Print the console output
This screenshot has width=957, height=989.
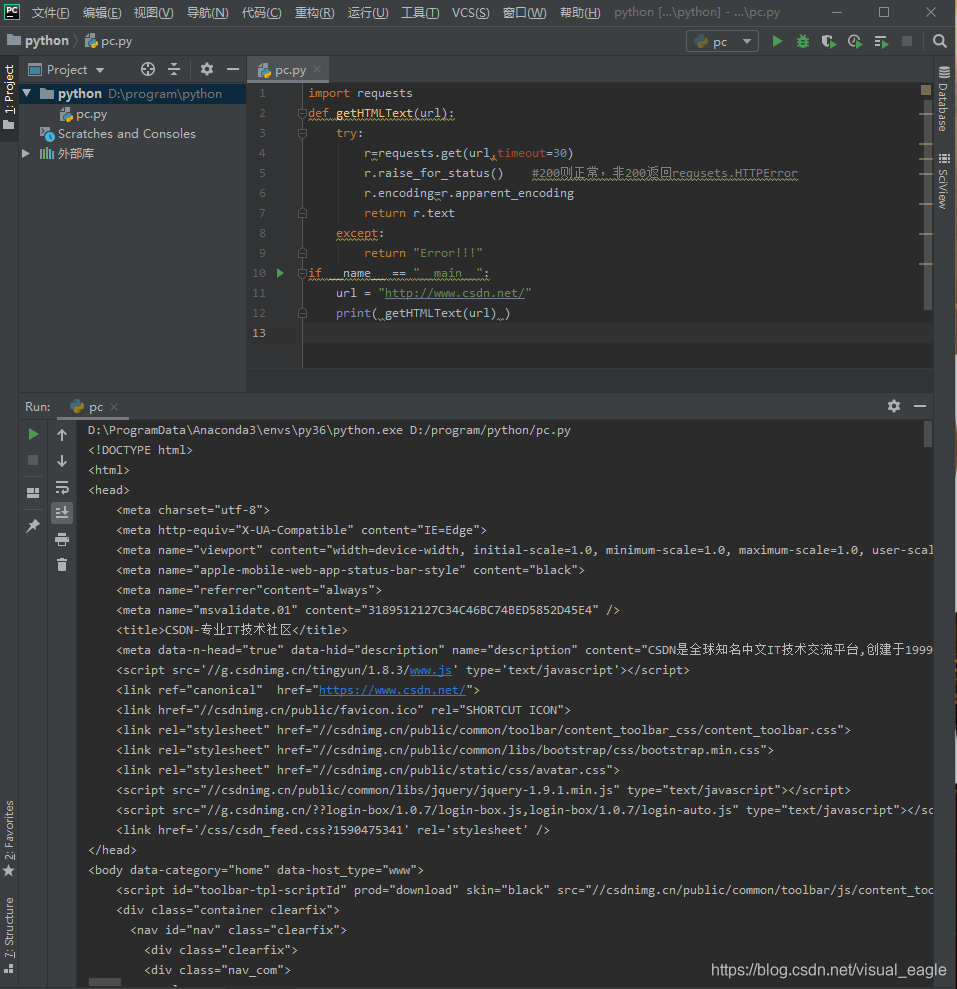pos(62,540)
